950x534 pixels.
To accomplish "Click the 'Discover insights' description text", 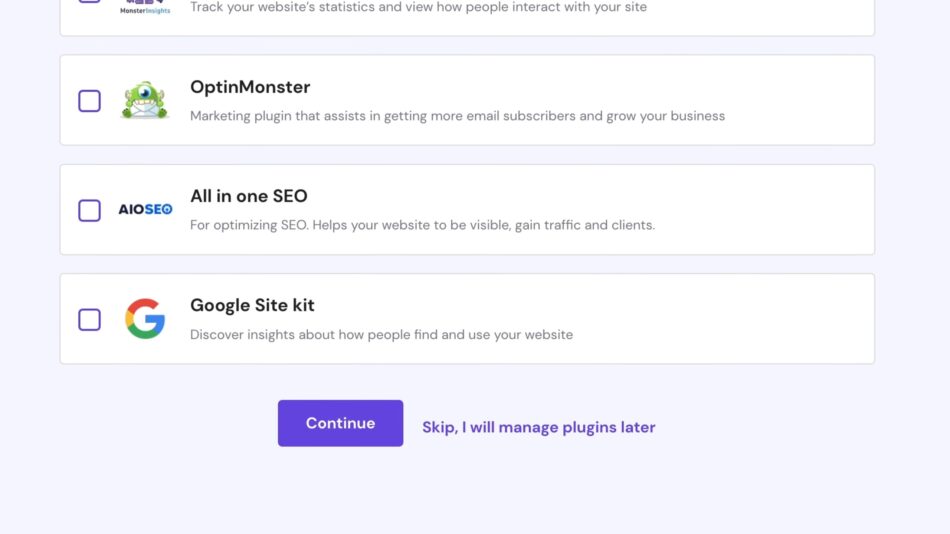I will pyautogui.click(x=381, y=335).
